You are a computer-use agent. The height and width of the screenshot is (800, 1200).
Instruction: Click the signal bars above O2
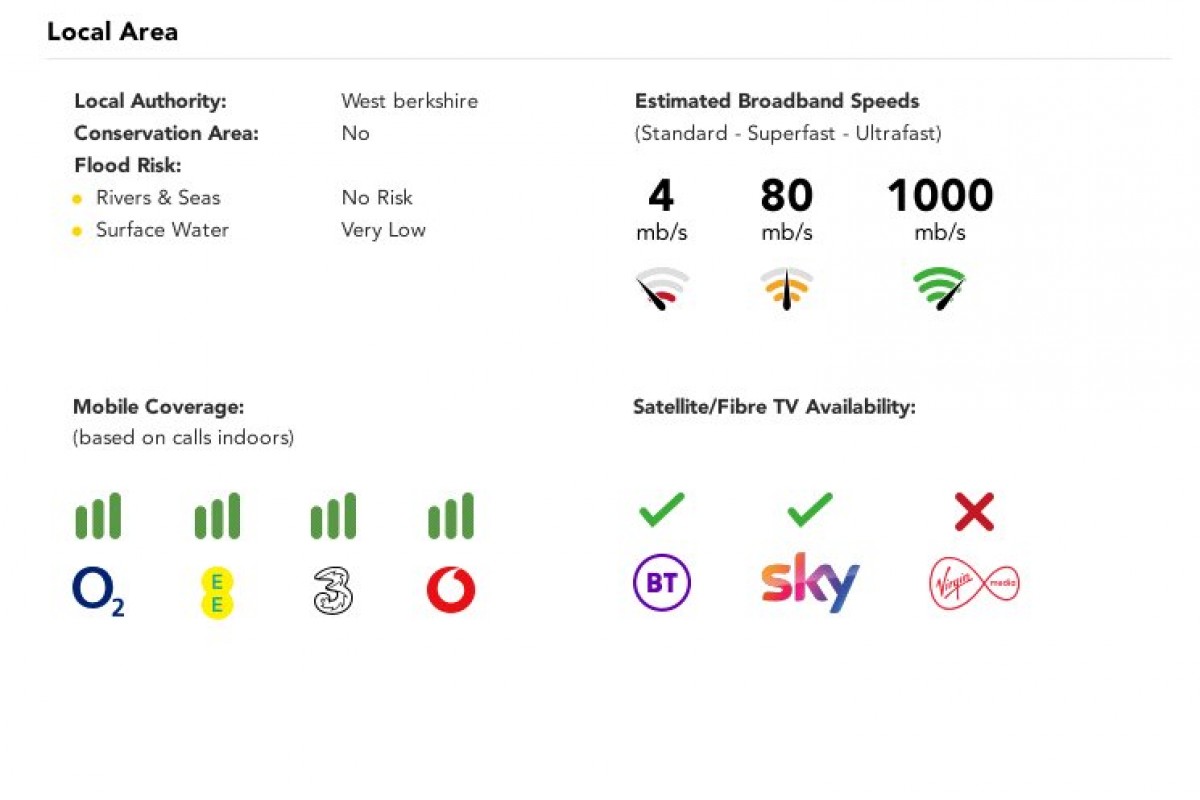pyautogui.click(x=98, y=516)
